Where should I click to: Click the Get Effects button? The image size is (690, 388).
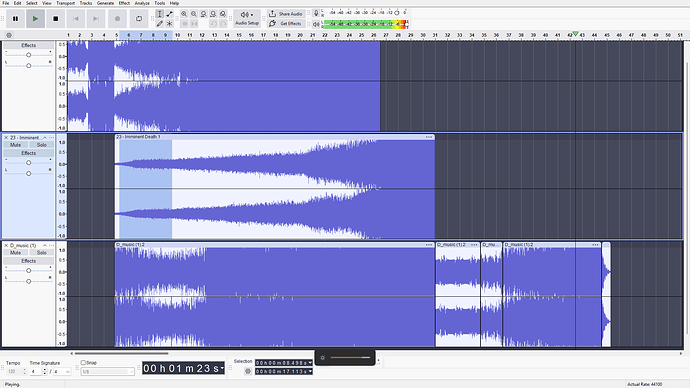286,24
